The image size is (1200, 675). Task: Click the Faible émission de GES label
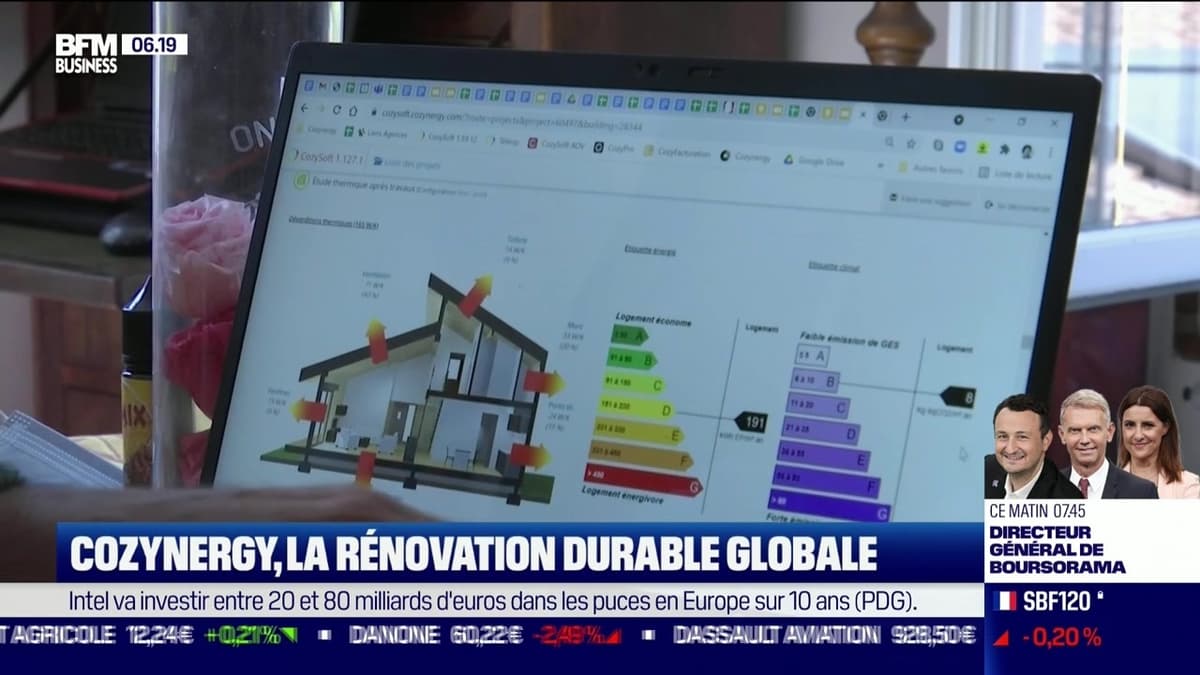pyautogui.click(x=849, y=340)
